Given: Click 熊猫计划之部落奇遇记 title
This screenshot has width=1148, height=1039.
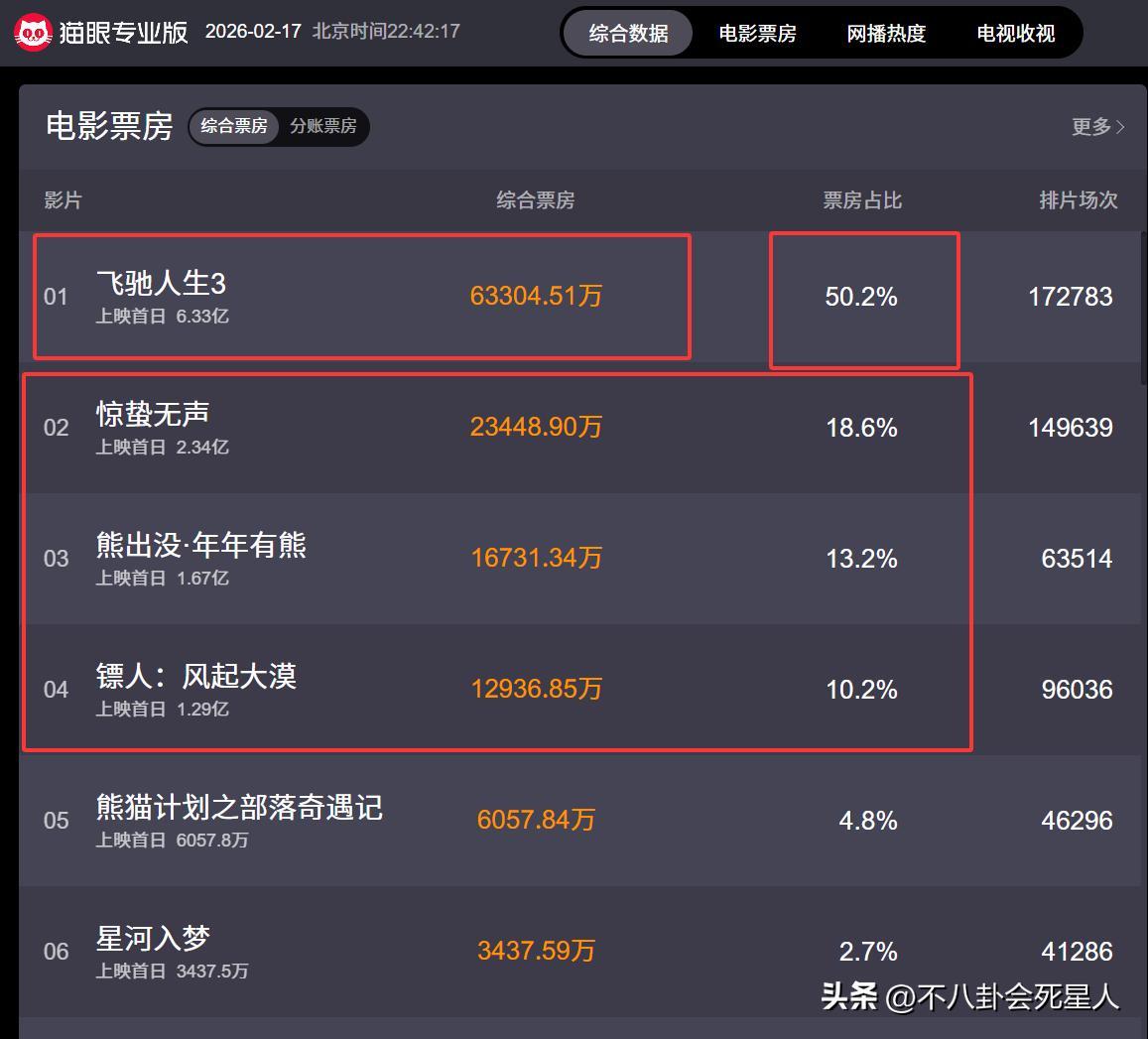Looking at the screenshot, I should click(239, 808).
